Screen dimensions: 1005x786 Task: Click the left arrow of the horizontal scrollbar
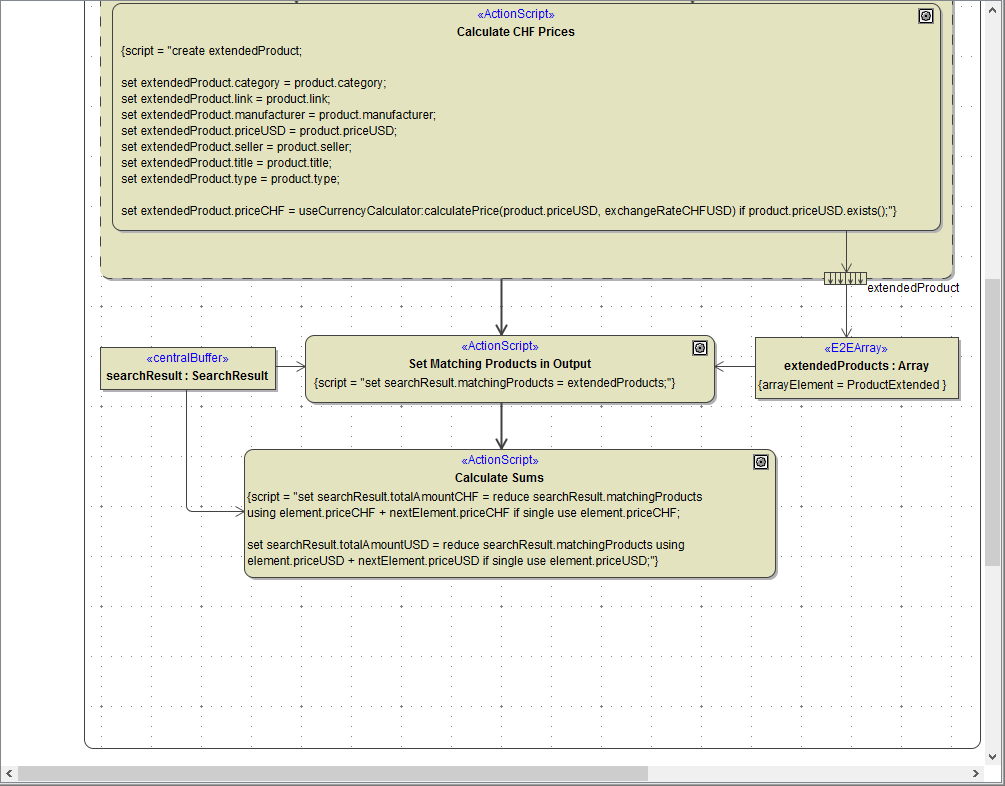[x=9, y=772]
